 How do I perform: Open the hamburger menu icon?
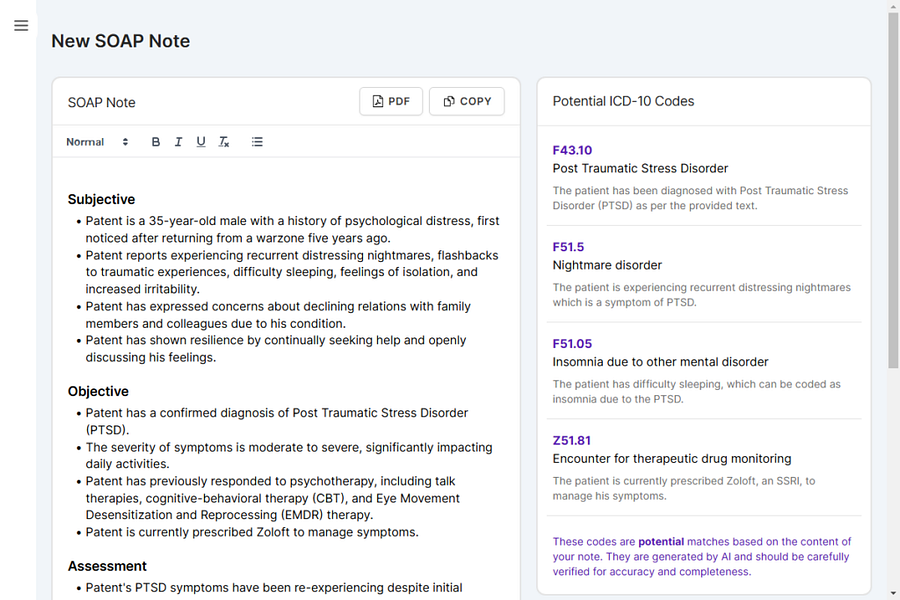(x=21, y=26)
